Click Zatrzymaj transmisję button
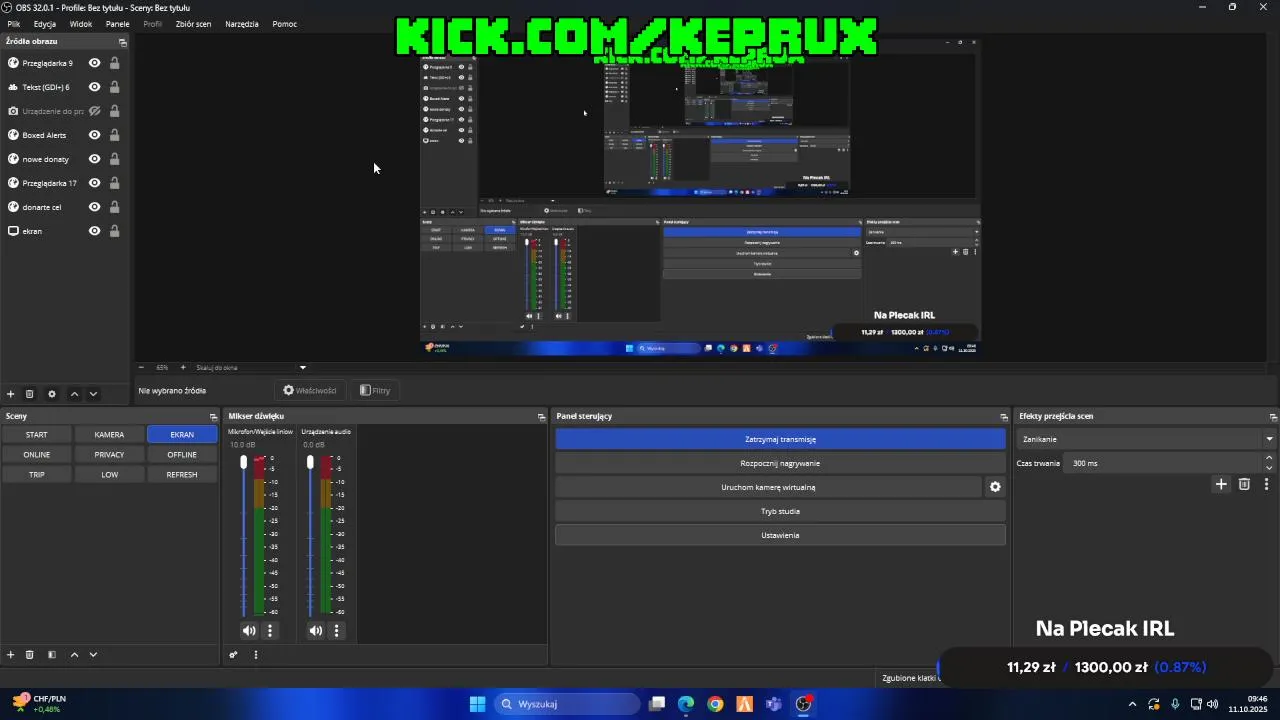This screenshot has height=720, width=1280. tap(780, 439)
